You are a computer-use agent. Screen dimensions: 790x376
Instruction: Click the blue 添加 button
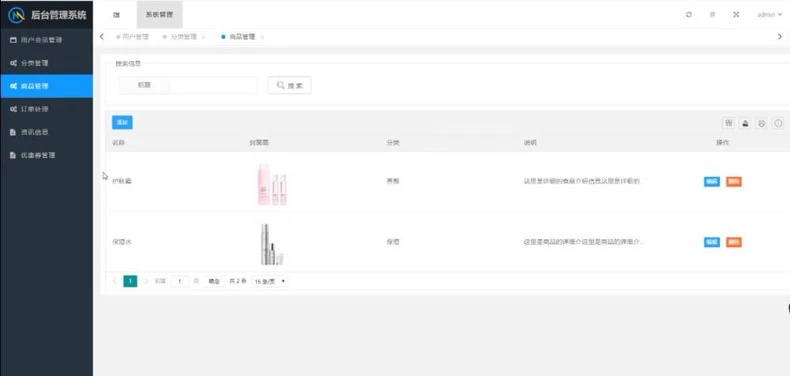(122, 122)
